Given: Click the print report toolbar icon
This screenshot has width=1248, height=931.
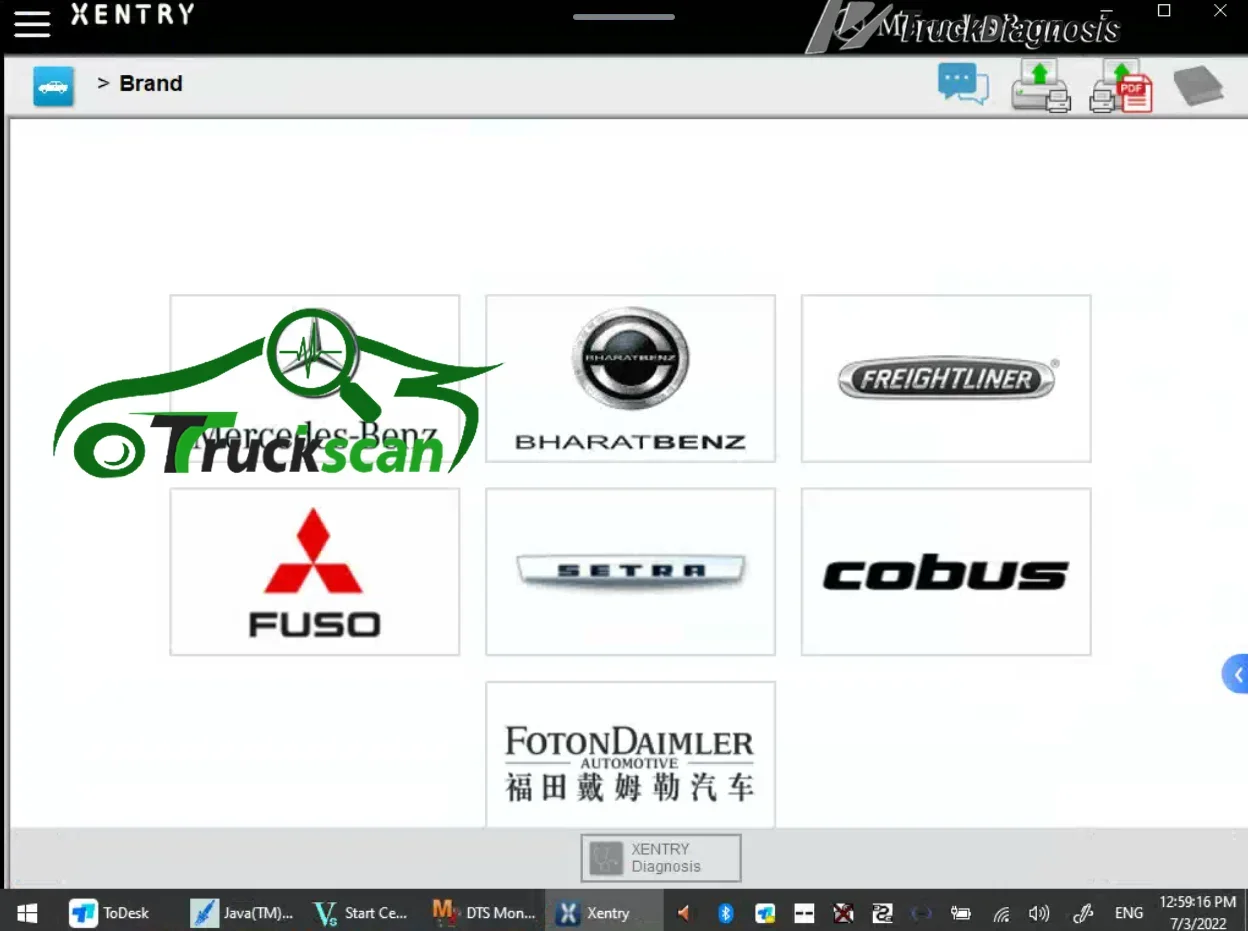Looking at the screenshot, I should (1040, 84).
